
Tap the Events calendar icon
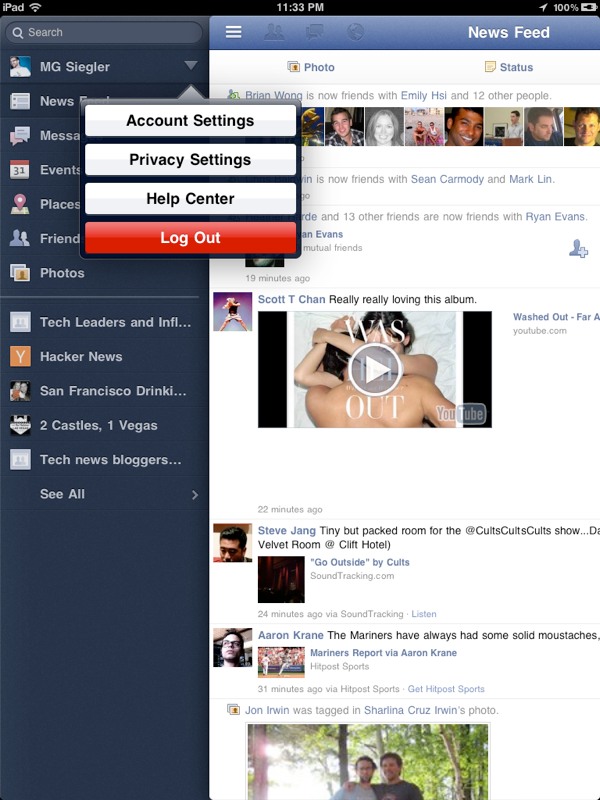point(20,170)
